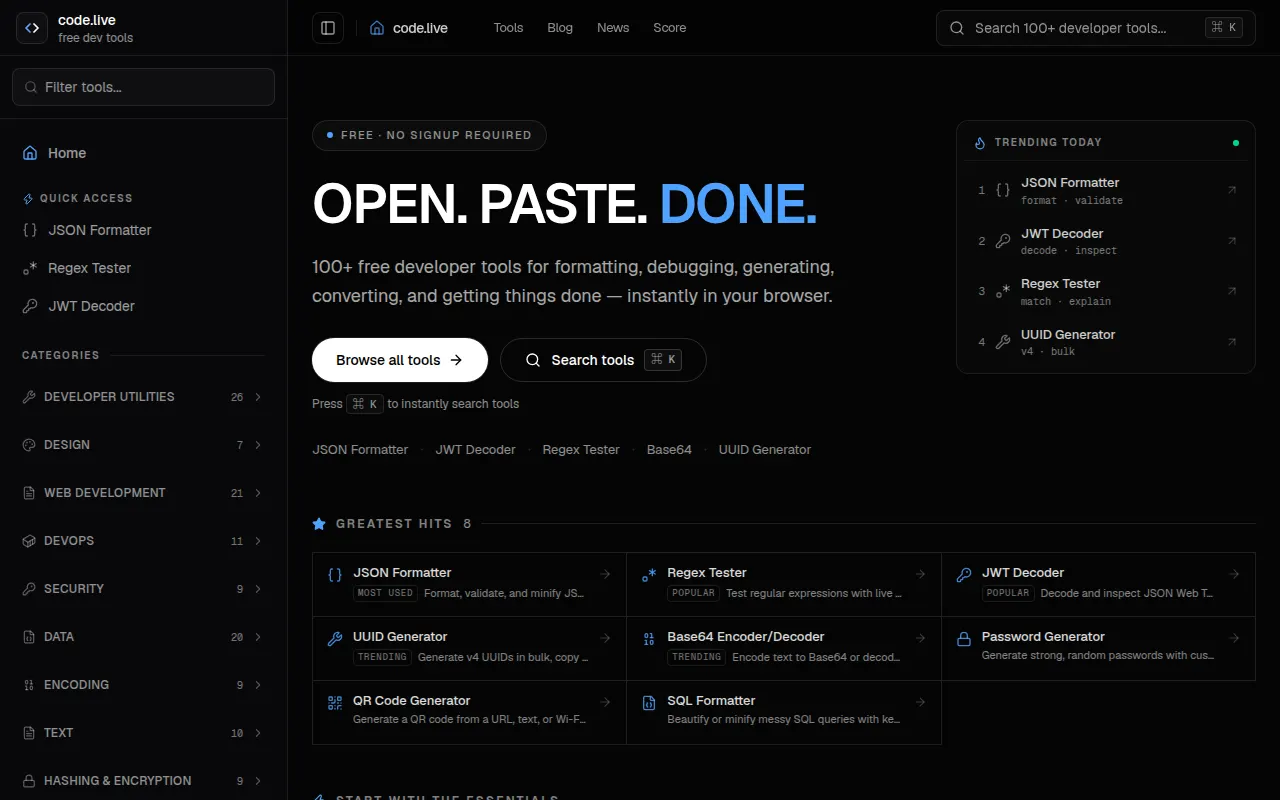Click the Regex Tester card icon
This screenshot has height=800, width=1280.
[x=649, y=575]
